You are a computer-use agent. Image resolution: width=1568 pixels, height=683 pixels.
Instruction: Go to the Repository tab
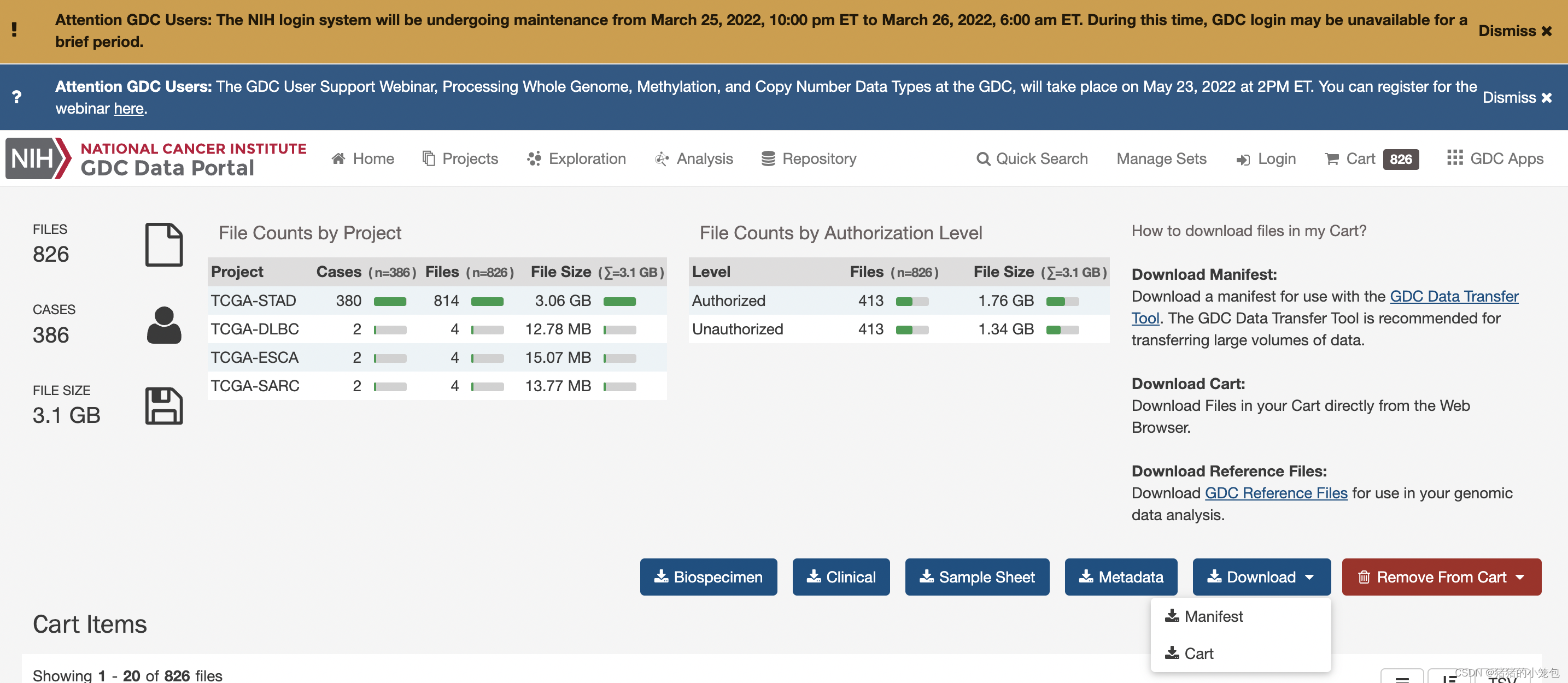(x=809, y=159)
